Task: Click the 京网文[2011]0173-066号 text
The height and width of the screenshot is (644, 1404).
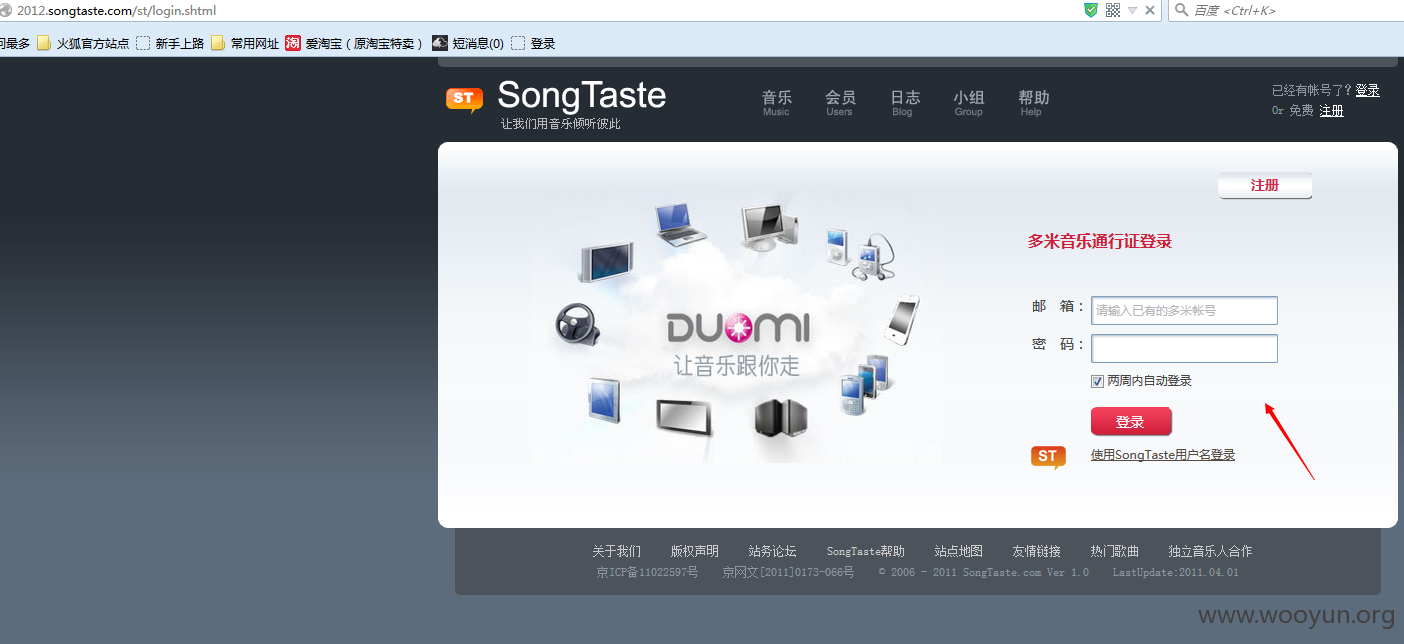Action: point(788,572)
